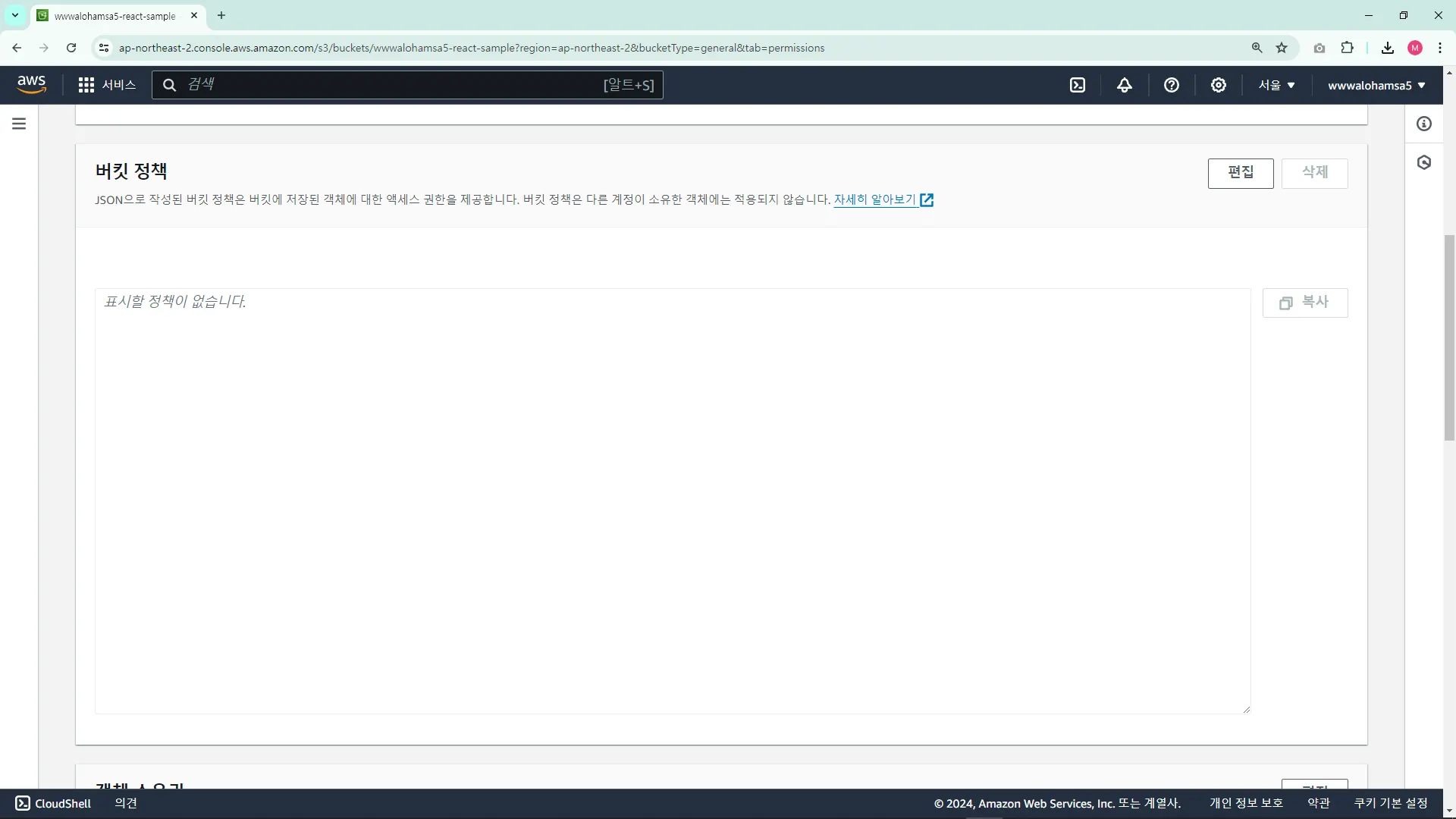Open the hexagon tutorials panel icon
1456x819 pixels.
(x=1424, y=162)
